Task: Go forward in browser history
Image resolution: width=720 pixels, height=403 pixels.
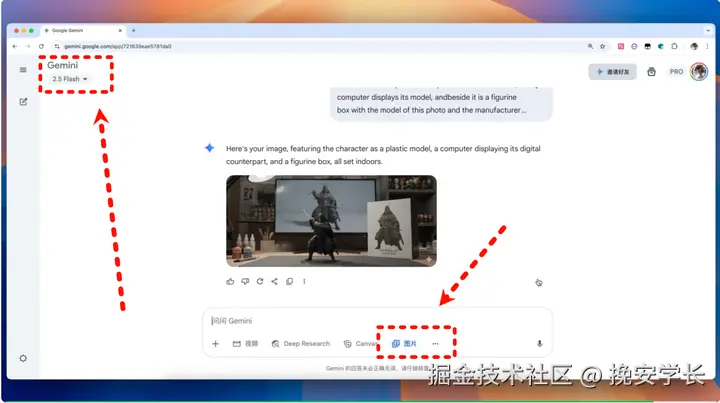Action: tap(28, 46)
